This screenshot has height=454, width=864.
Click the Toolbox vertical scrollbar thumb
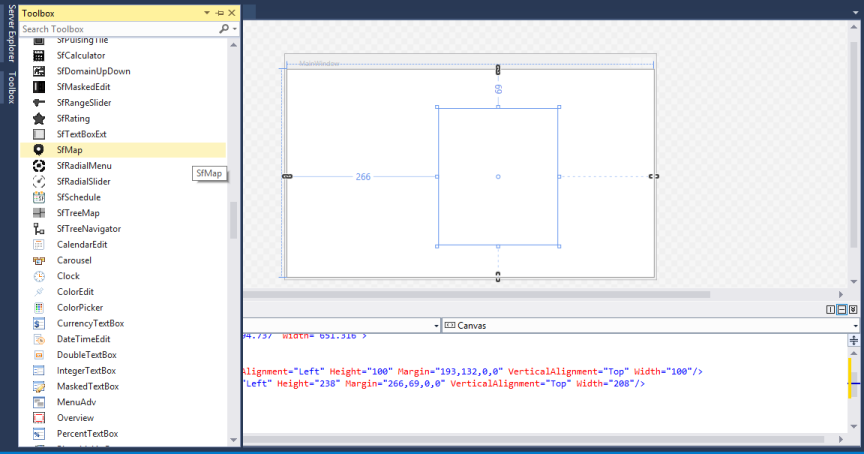234,220
